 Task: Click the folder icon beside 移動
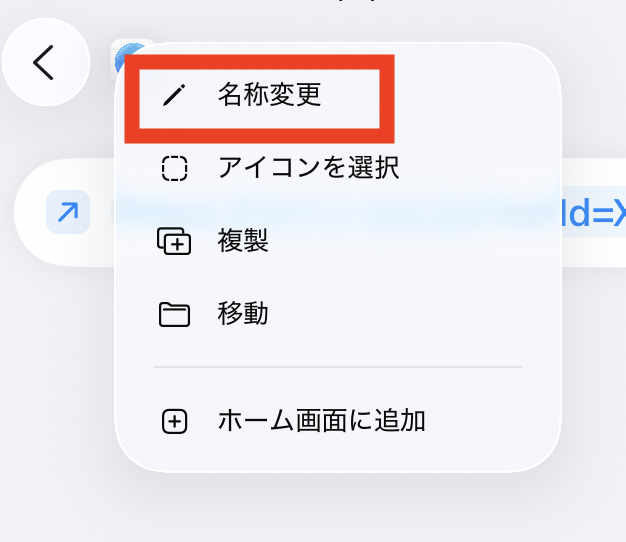174,315
